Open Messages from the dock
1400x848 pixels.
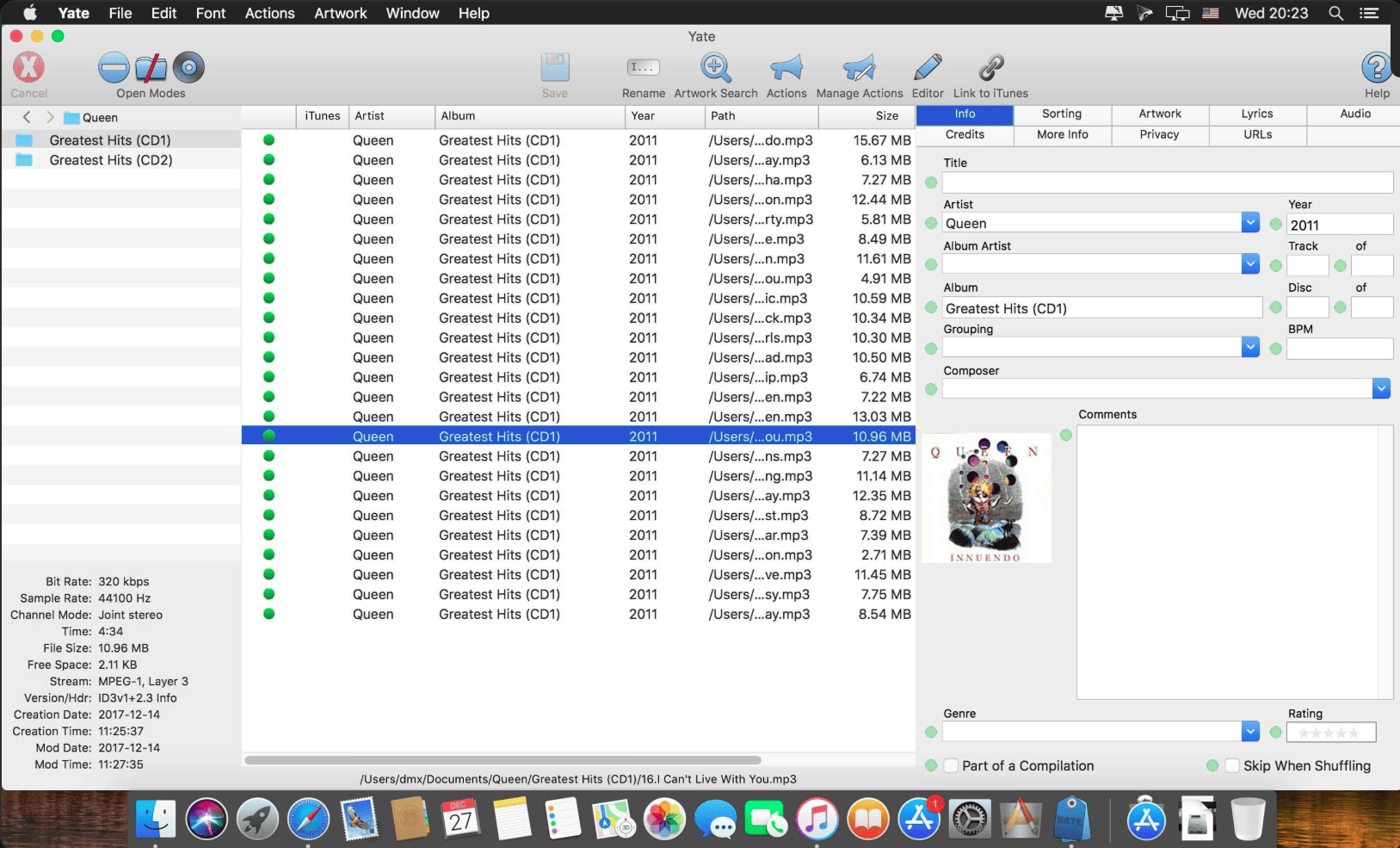(715, 819)
